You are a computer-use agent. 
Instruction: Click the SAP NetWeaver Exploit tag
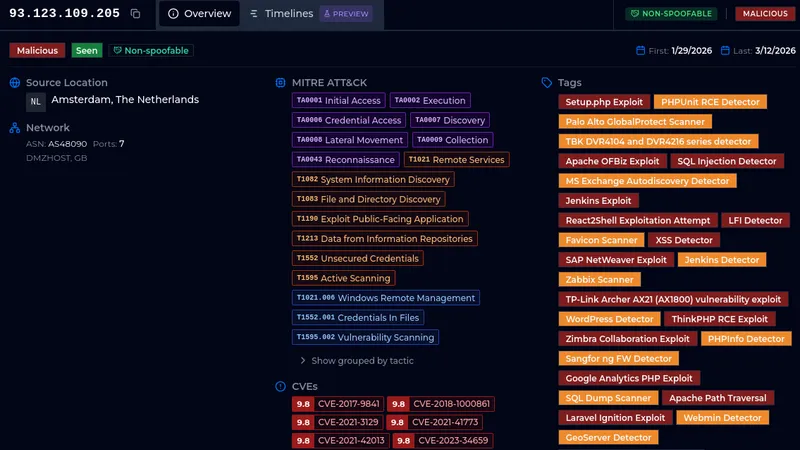pyautogui.click(x=616, y=260)
